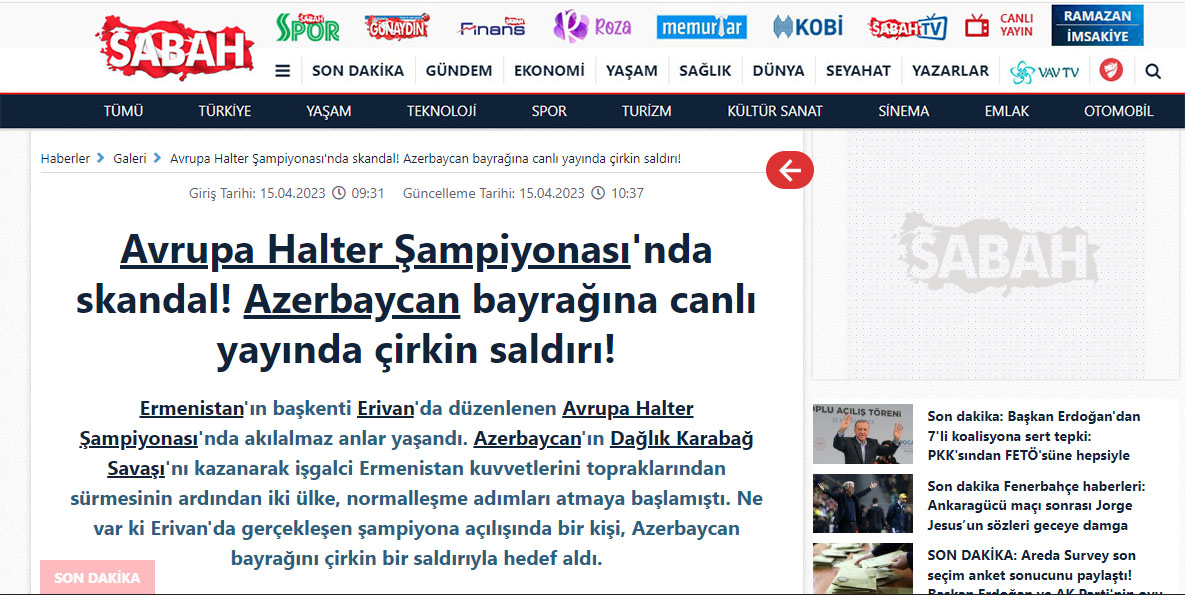This screenshot has height=595, width=1185.
Task: Open the Sabah TV logo
Action: click(x=907, y=27)
